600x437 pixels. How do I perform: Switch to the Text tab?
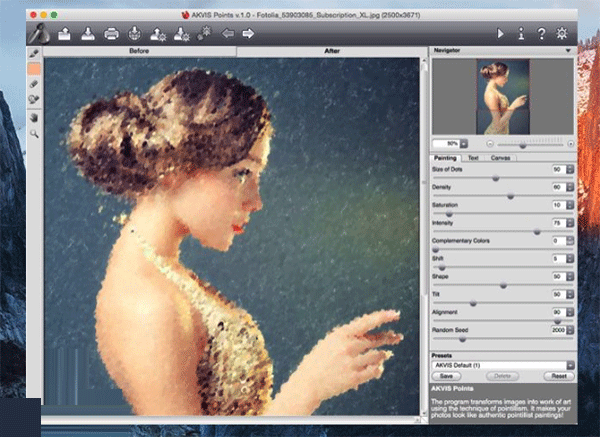(472, 158)
